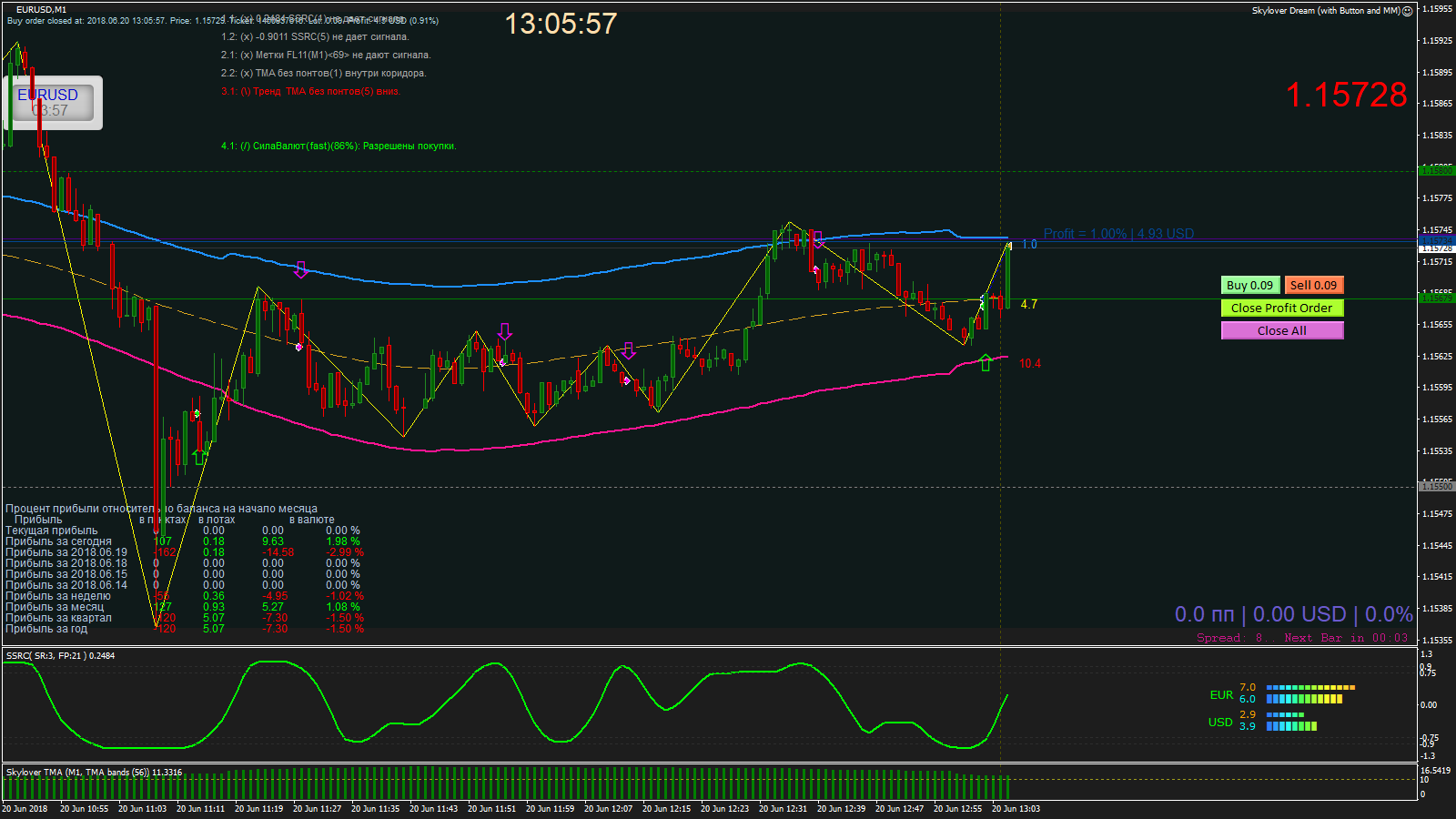Click the red '3.1: Тренд TMA' signal line
Viewport: 1456px width, 819px height.
[x=310, y=91]
